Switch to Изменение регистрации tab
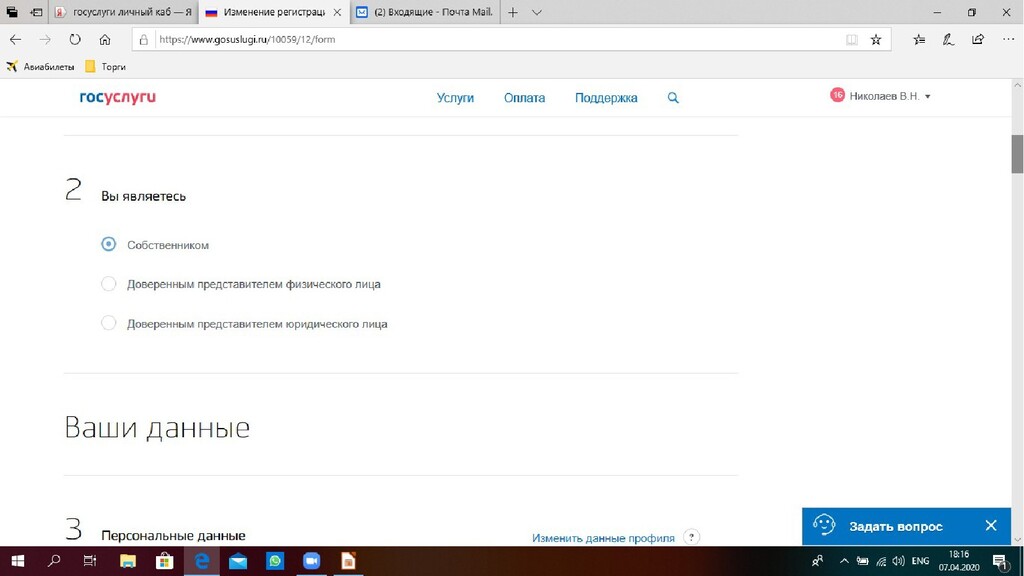This screenshot has height=576, width=1024. point(274,12)
